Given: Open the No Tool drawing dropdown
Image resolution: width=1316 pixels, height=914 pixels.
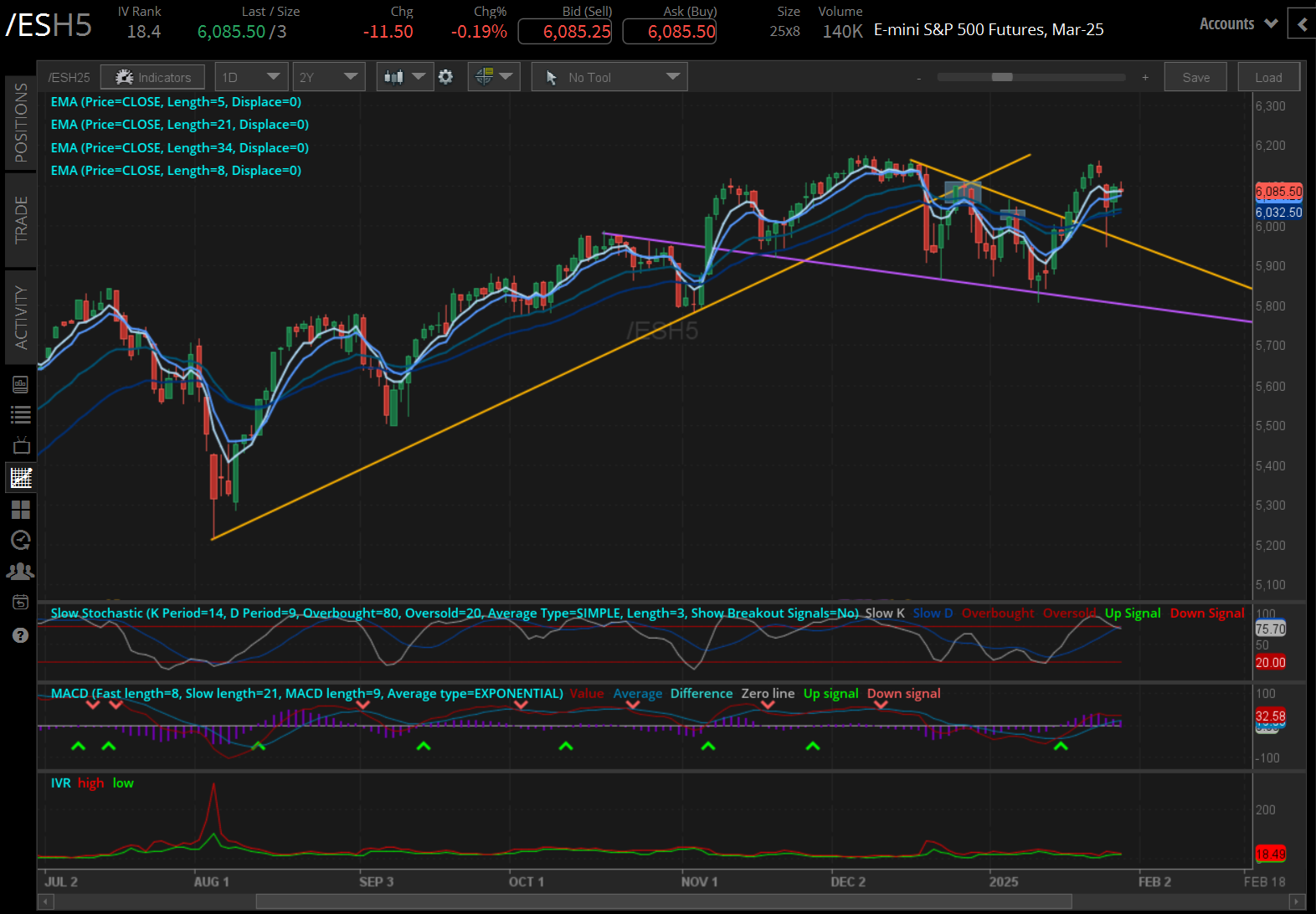Looking at the screenshot, I should tap(609, 77).
